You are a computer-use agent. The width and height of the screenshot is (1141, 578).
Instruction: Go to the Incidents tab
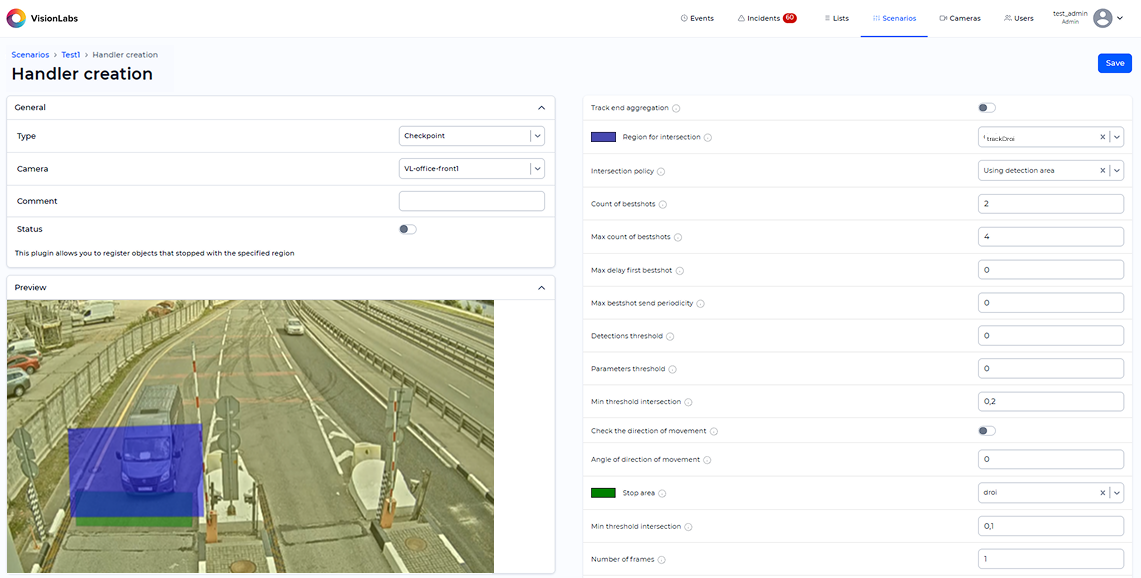coord(766,18)
